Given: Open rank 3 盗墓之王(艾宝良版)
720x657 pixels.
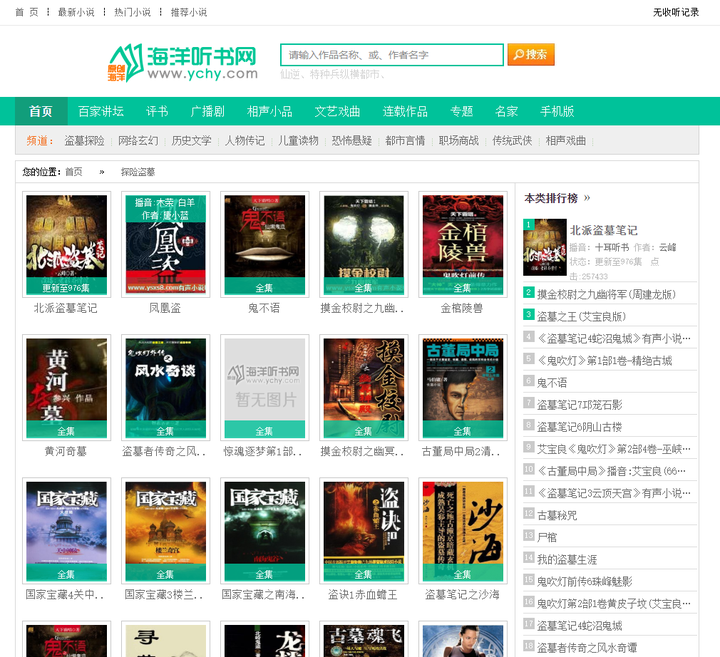Looking at the screenshot, I should [x=581, y=316].
